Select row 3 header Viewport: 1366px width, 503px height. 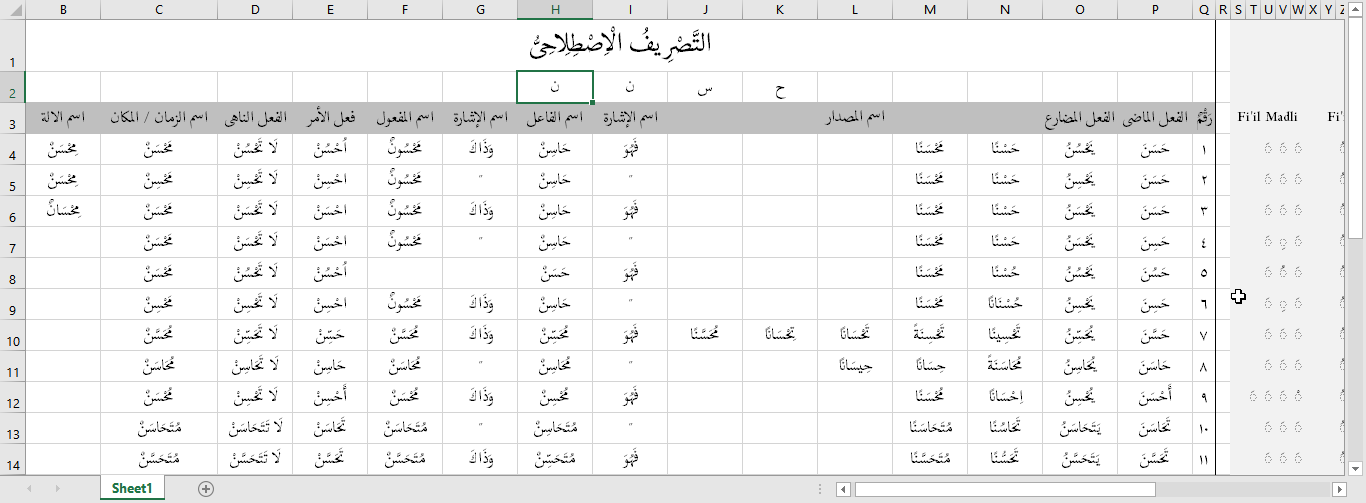click(x=12, y=118)
